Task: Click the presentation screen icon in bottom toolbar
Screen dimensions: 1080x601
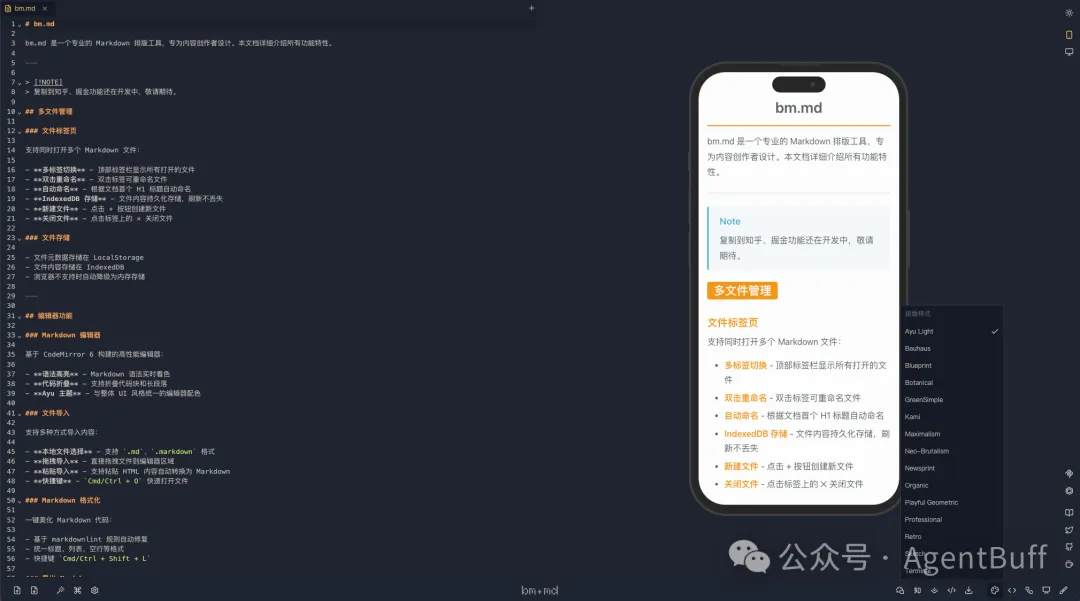Action: (1046, 590)
